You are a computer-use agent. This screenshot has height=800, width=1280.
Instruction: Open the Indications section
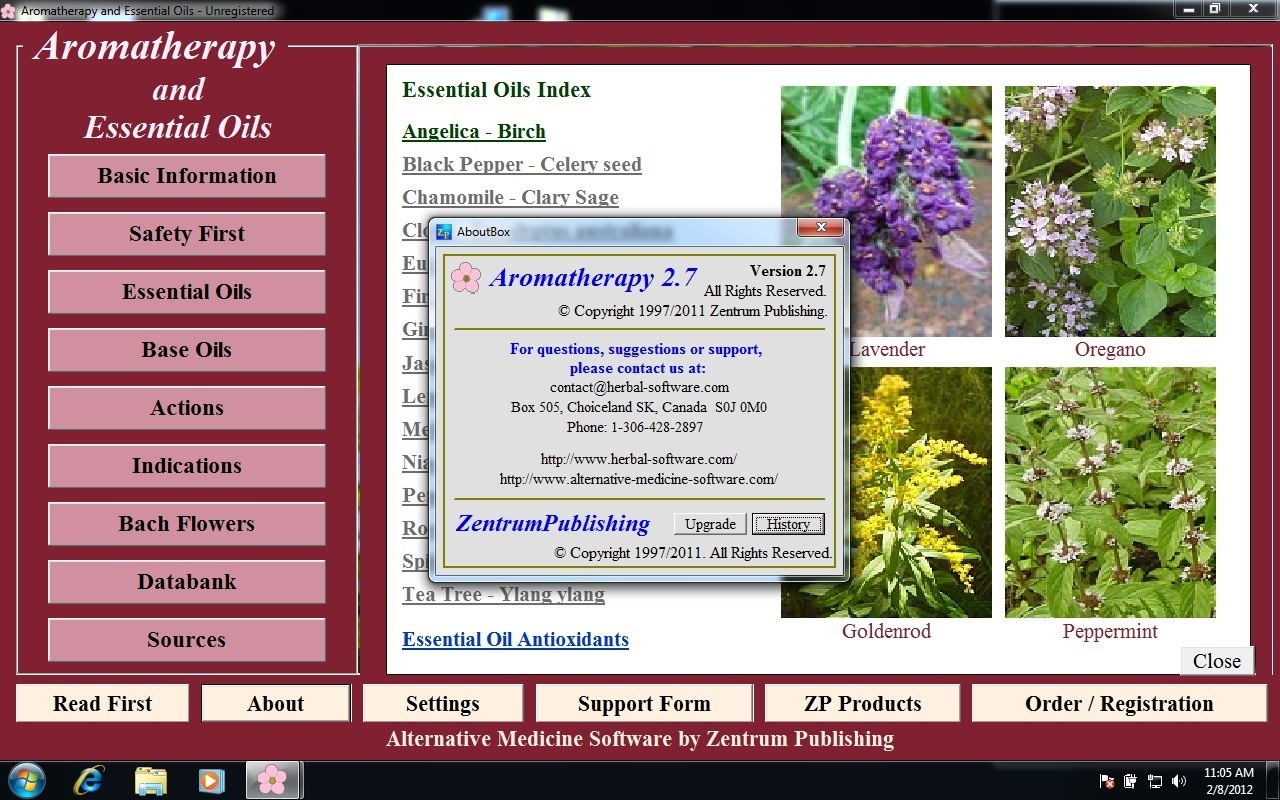(x=187, y=466)
